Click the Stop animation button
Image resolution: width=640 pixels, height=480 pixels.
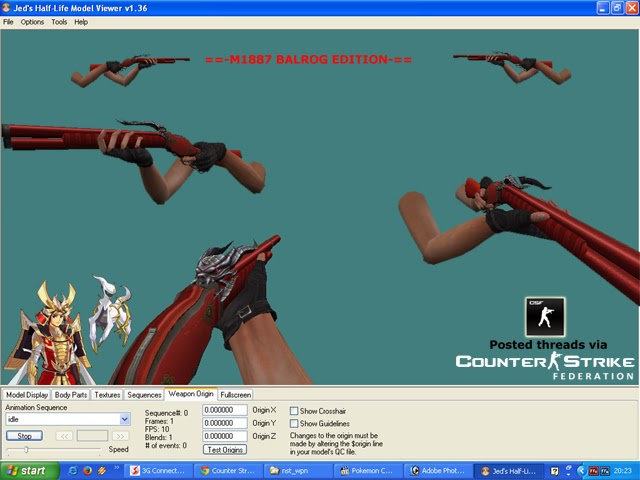(x=24, y=436)
